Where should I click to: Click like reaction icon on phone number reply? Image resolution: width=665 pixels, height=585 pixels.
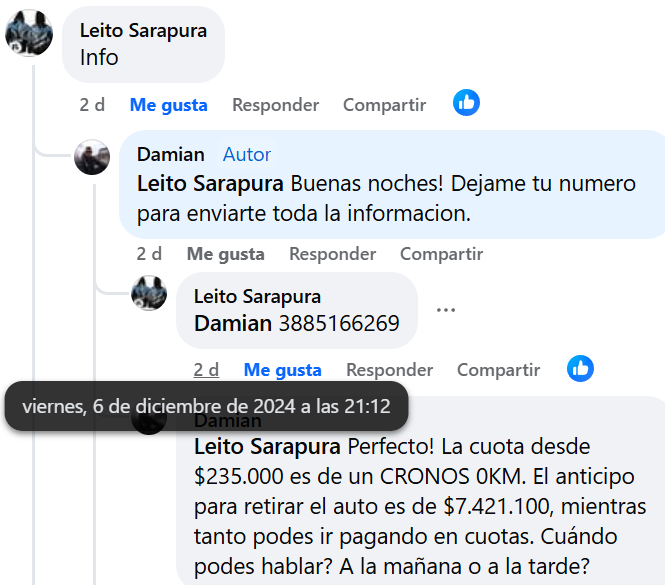[580, 368]
